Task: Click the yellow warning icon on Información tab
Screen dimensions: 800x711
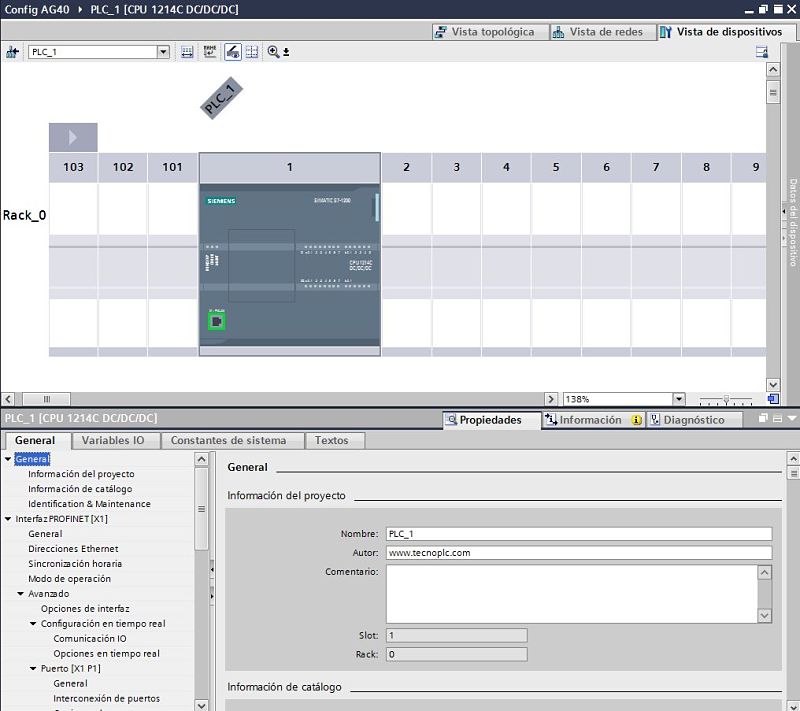Action: tap(633, 419)
